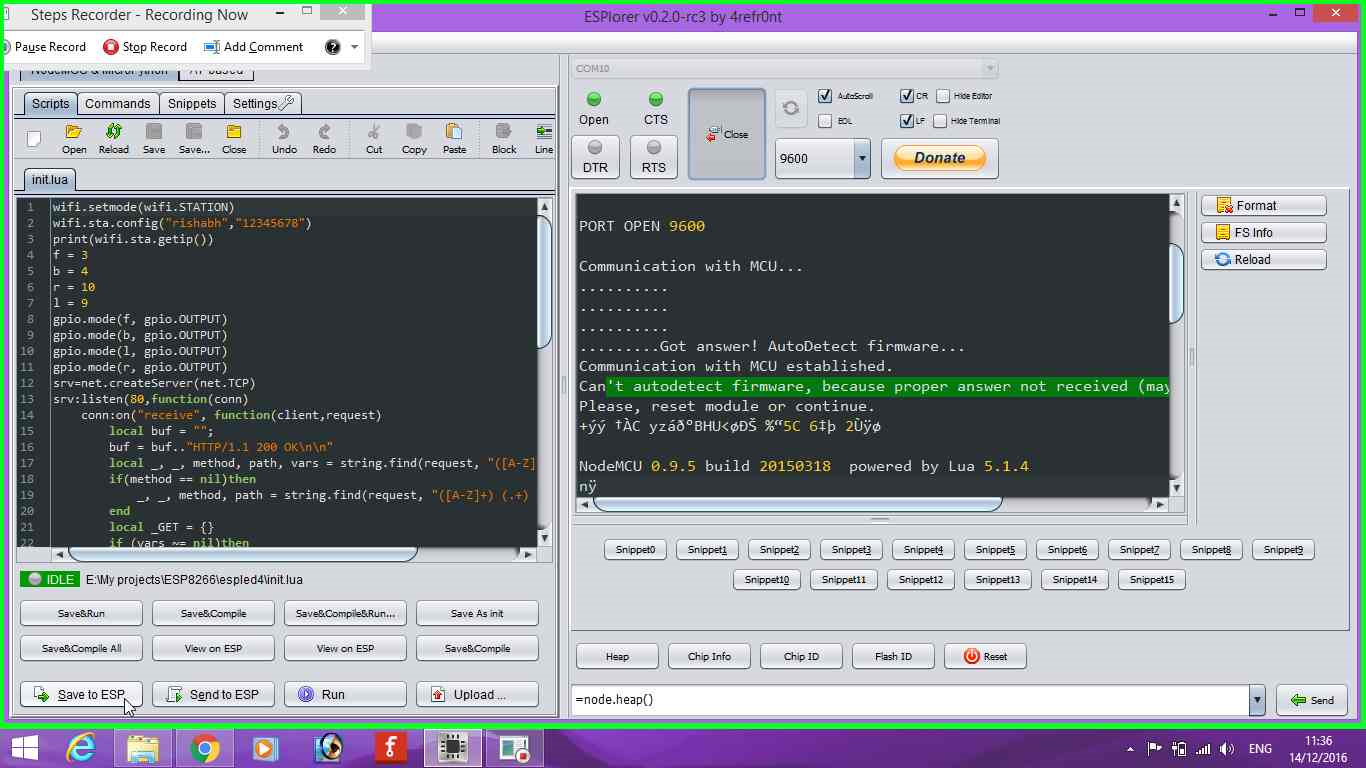The width and height of the screenshot is (1366, 768).
Task: Stop Record in Steps Recorder
Action: point(145,47)
